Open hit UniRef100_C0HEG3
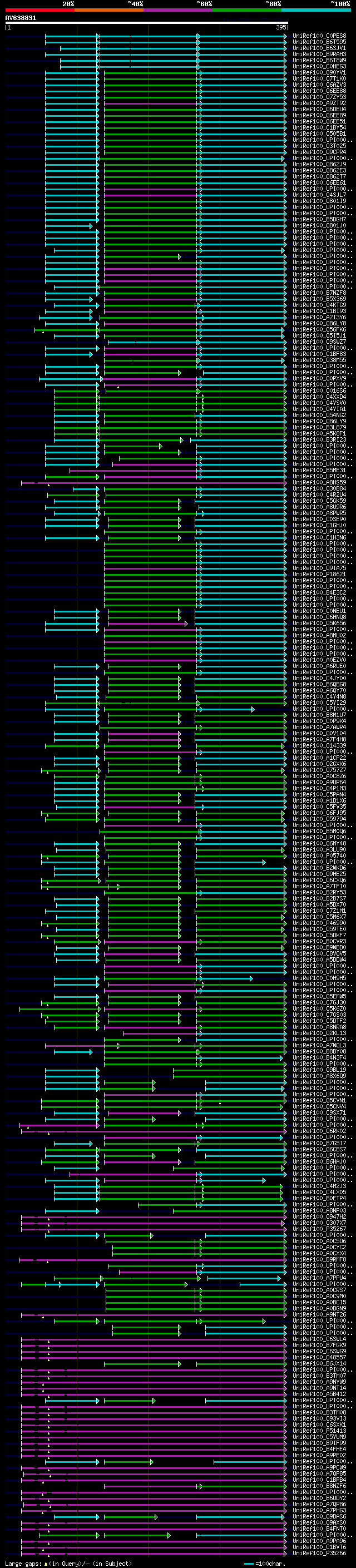Image resolution: width=356 pixels, height=1568 pixels. click(319, 66)
